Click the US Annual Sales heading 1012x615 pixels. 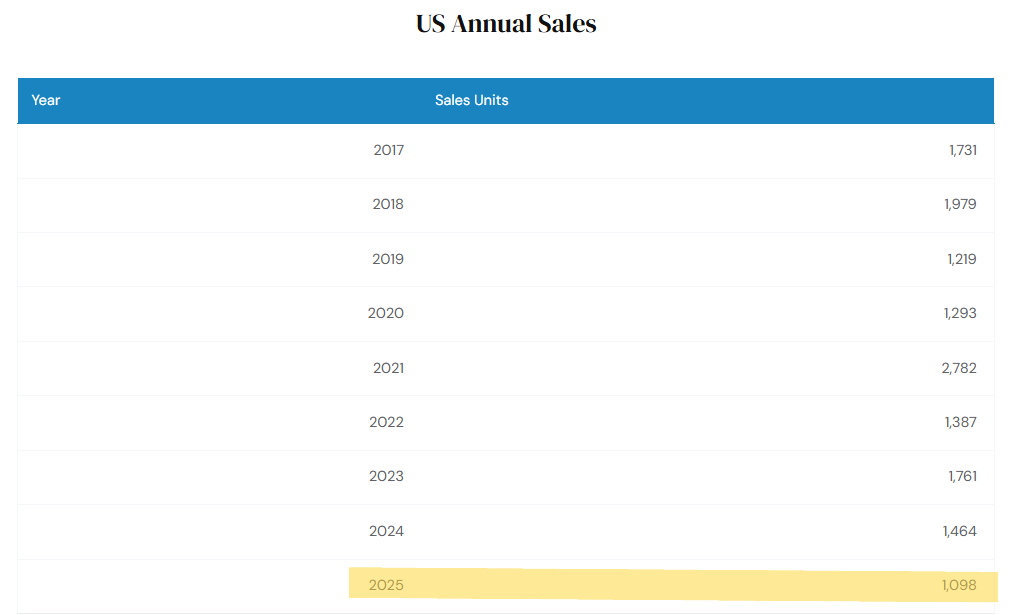point(506,24)
